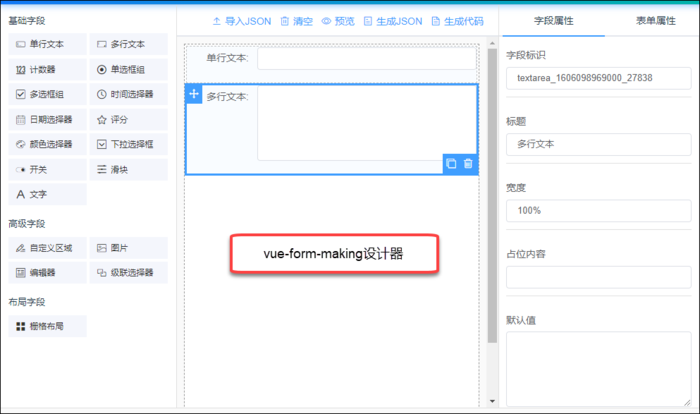
Task: Add the 时间选择器 time picker component
Action: tap(129, 94)
